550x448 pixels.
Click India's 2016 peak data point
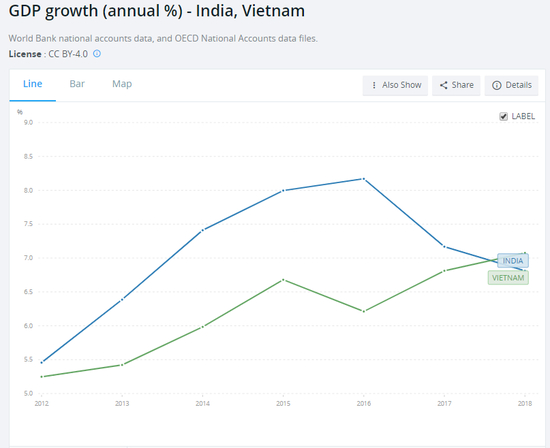tap(363, 179)
